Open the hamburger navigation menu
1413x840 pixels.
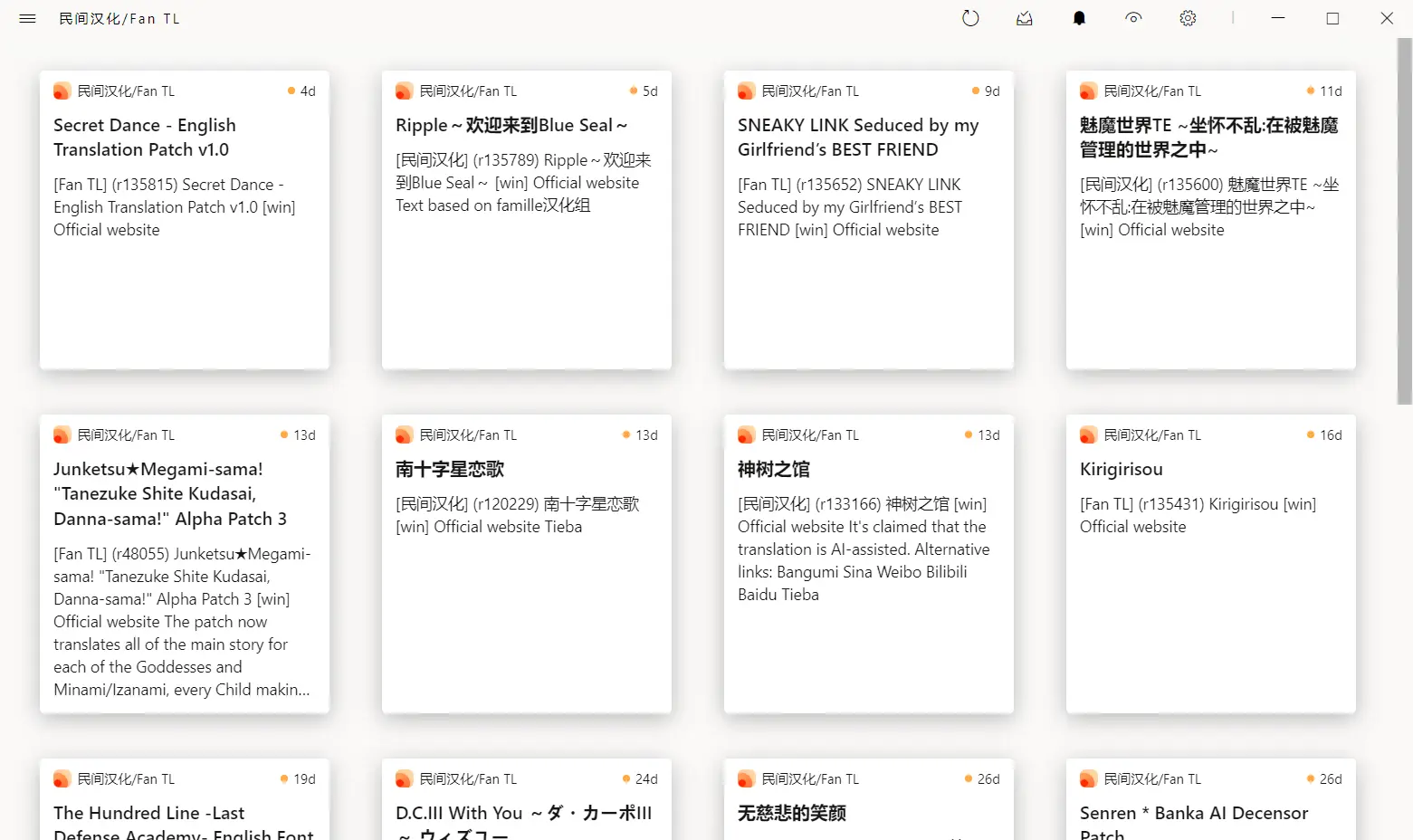click(27, 18)
